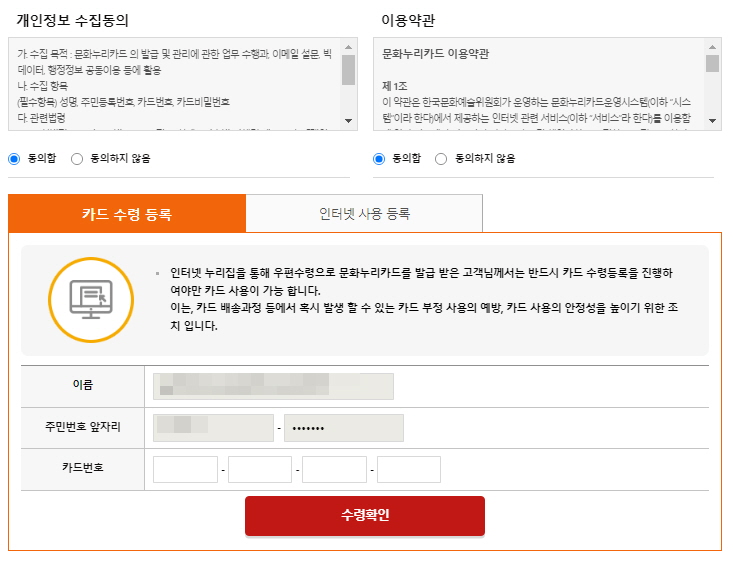Click the first 카드번호 input box
This screenshot has height=561, width=733.
[x=186, y=469]
